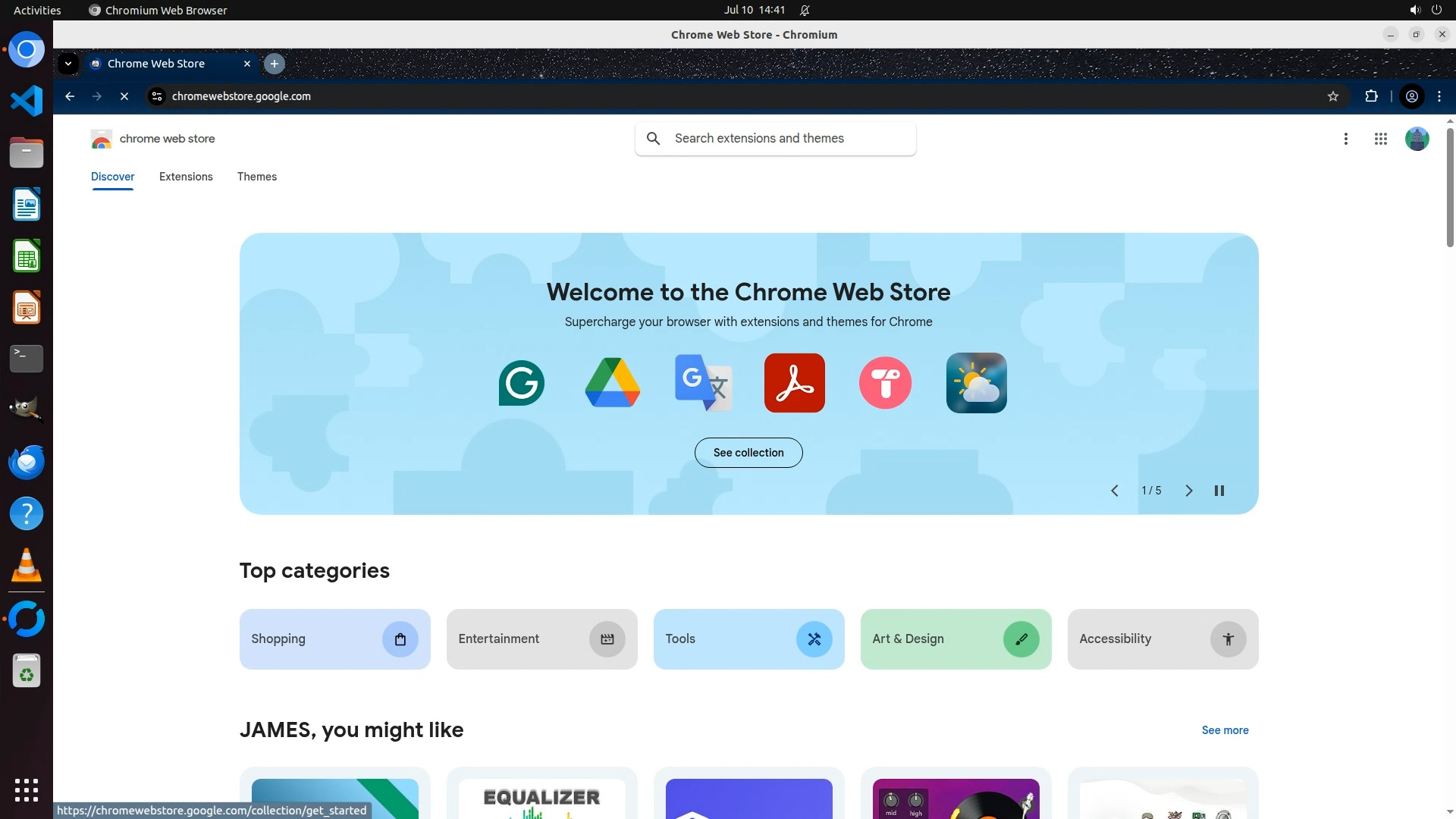Open the browser Extensions puzzle icon
Screen dimensions: 1456x819
click(x=1371, y=96)
